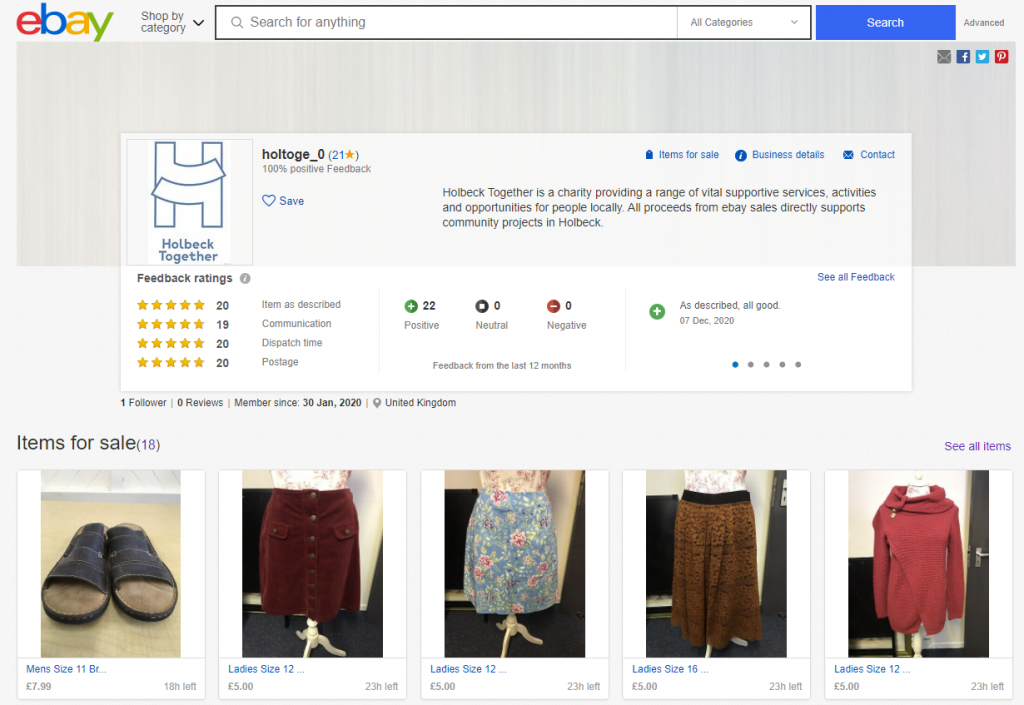Viewport: 1024px width, 705px height.
Task: Click the '£7.99' price
Action: point(39,687)
